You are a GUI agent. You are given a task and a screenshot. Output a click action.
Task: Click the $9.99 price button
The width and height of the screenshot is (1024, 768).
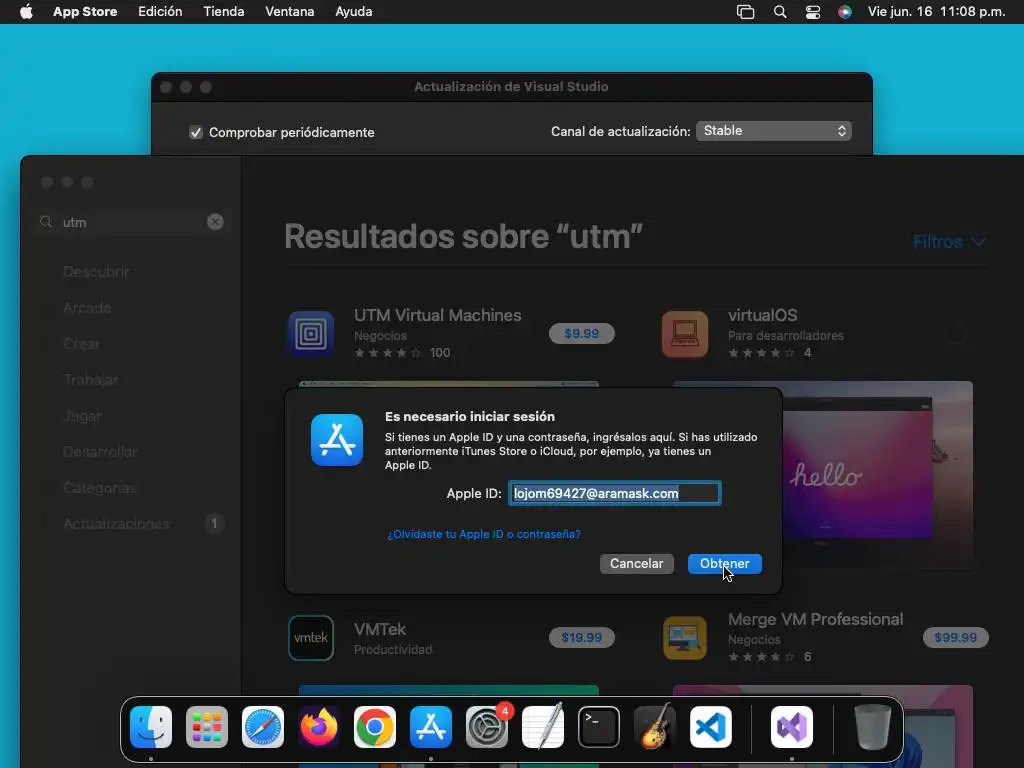click(x=581, y=334)
